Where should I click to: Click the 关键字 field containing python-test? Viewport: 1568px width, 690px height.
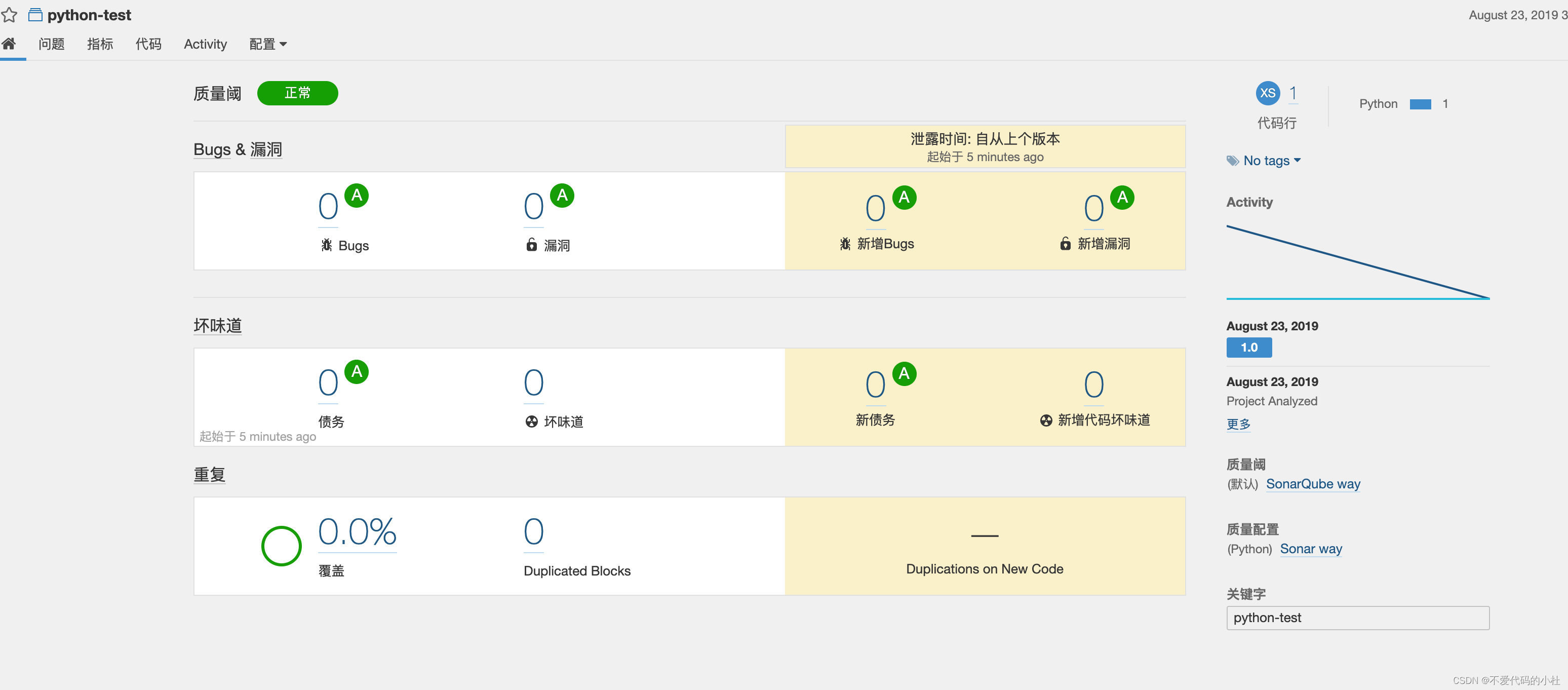pos(1358,618)
